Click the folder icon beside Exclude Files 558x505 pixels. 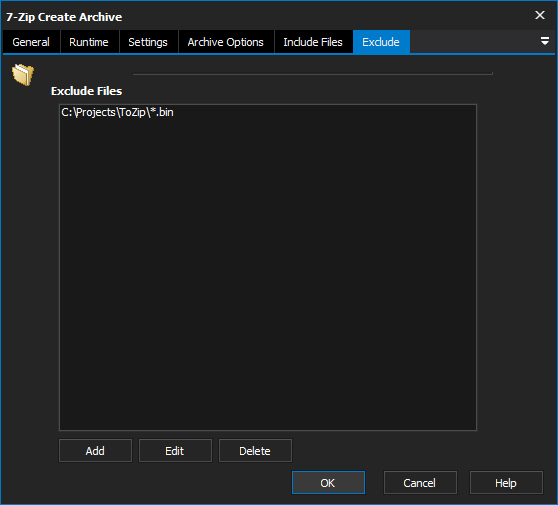(23, 74)
